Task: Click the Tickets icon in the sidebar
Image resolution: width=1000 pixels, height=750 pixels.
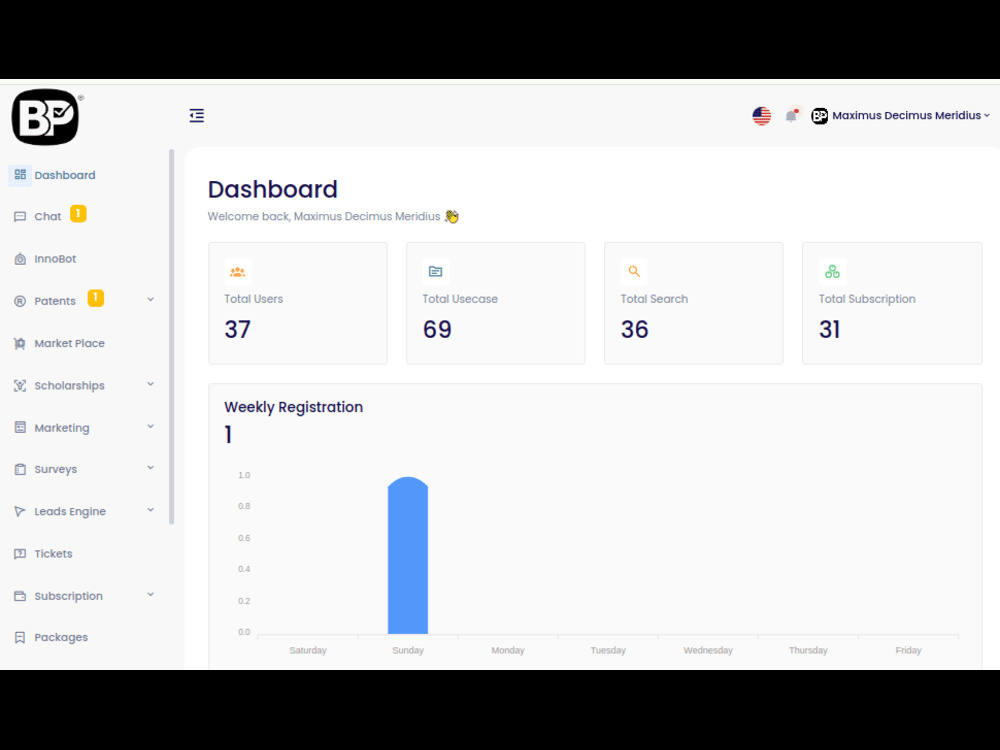Action: click(x=20, y=554)
